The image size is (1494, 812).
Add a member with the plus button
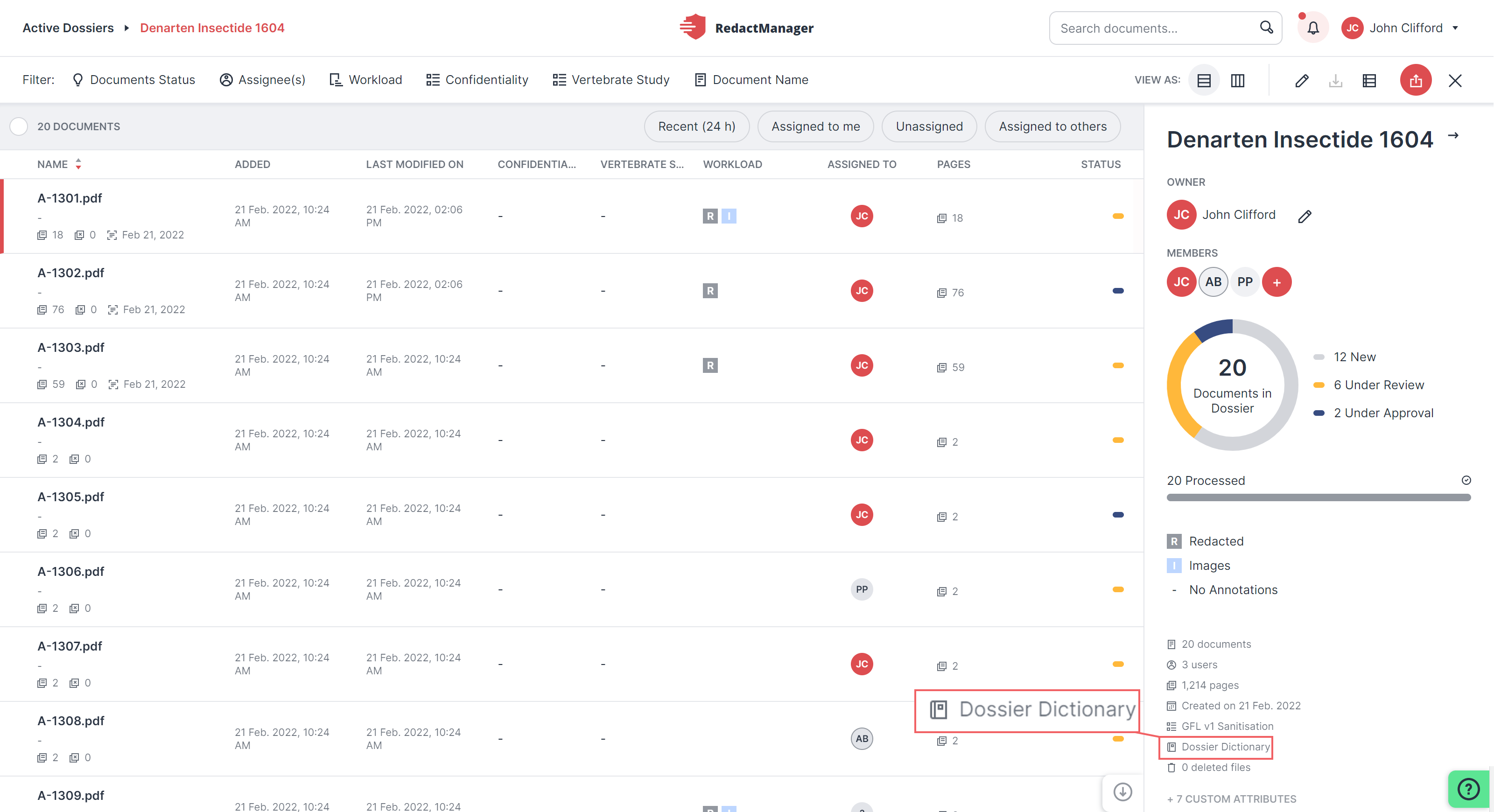pyautogui.click(x=1277, y=282)
